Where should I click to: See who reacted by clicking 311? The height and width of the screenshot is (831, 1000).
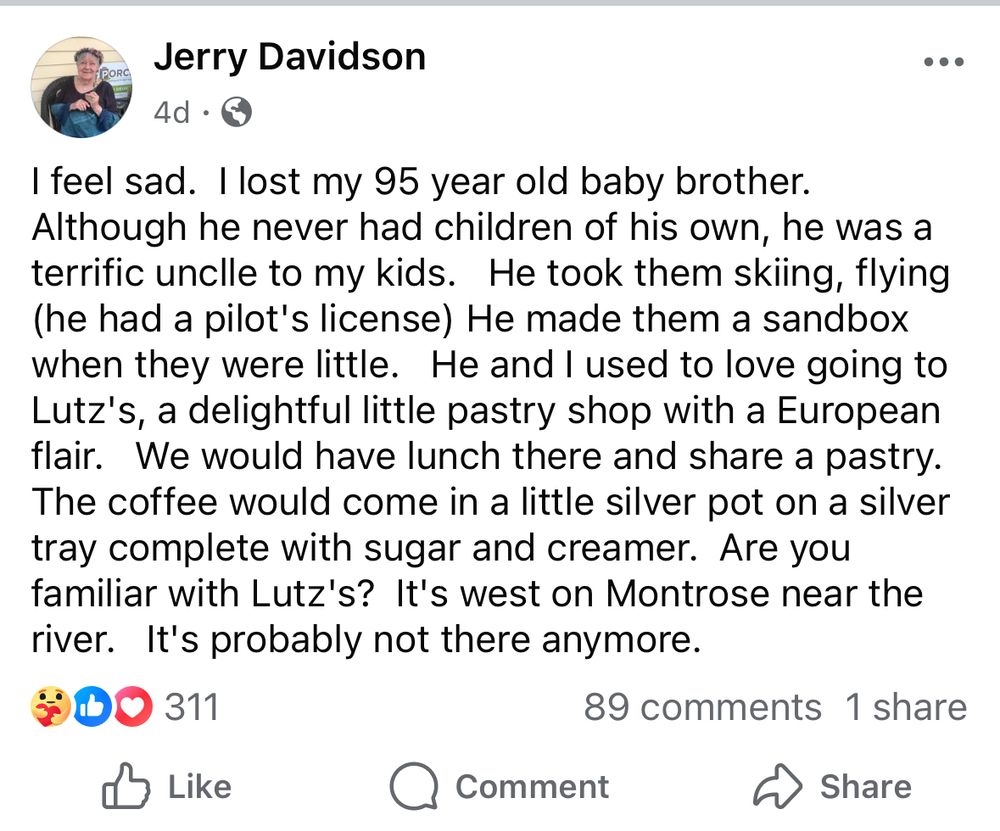click(191, 707)
